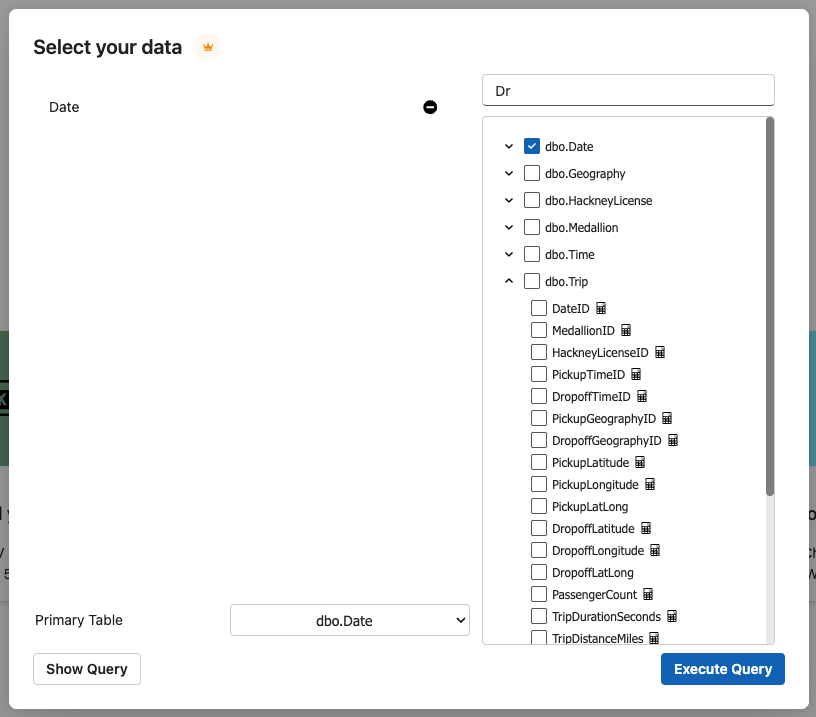Select the dbo.HackneyLicense tree item

click(x=598, y=201)
